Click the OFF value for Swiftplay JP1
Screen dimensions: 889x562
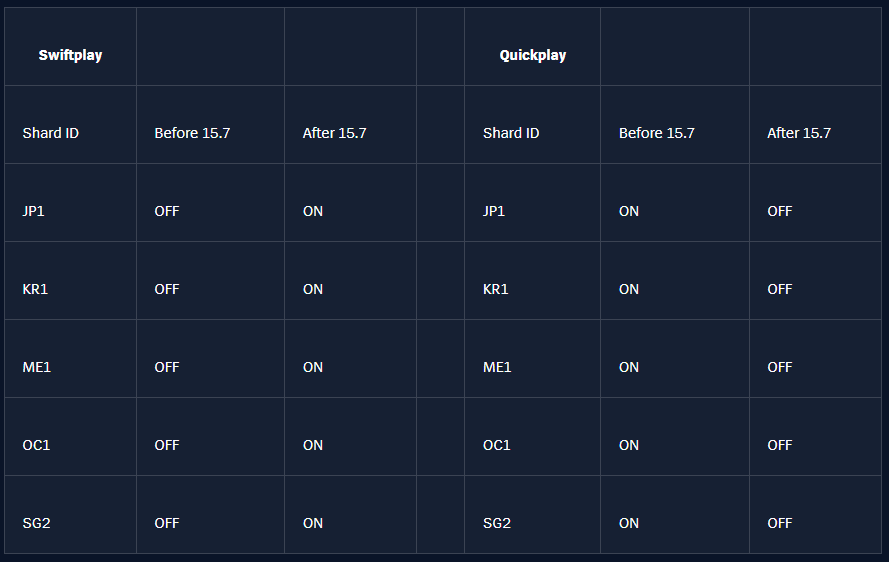(x=167, y=211)
